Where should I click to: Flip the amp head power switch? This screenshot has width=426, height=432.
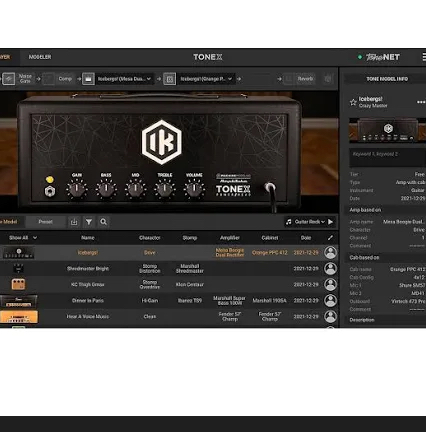coord(50,191)
